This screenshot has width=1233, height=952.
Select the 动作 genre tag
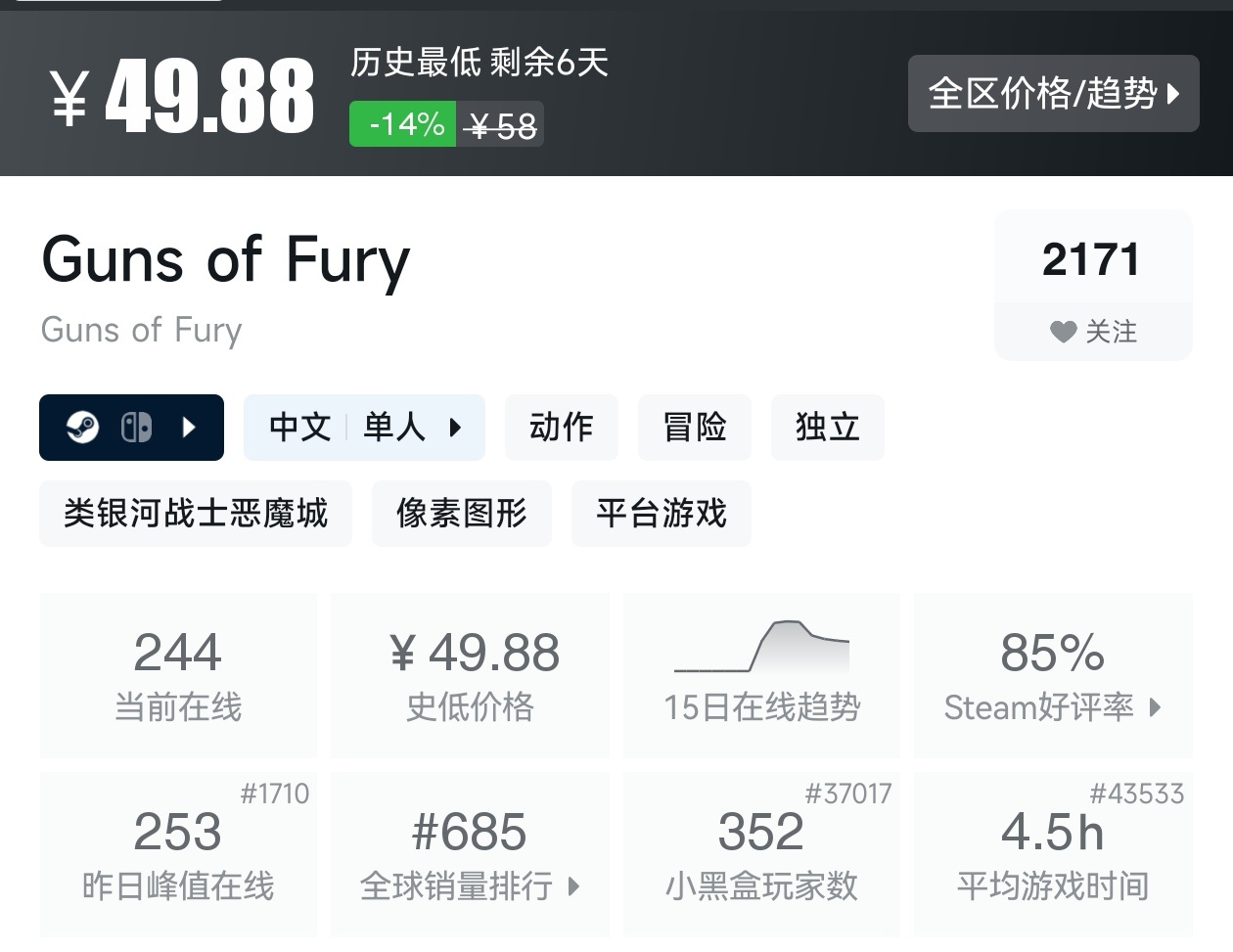pyautogui.click(x=562, y=428)
